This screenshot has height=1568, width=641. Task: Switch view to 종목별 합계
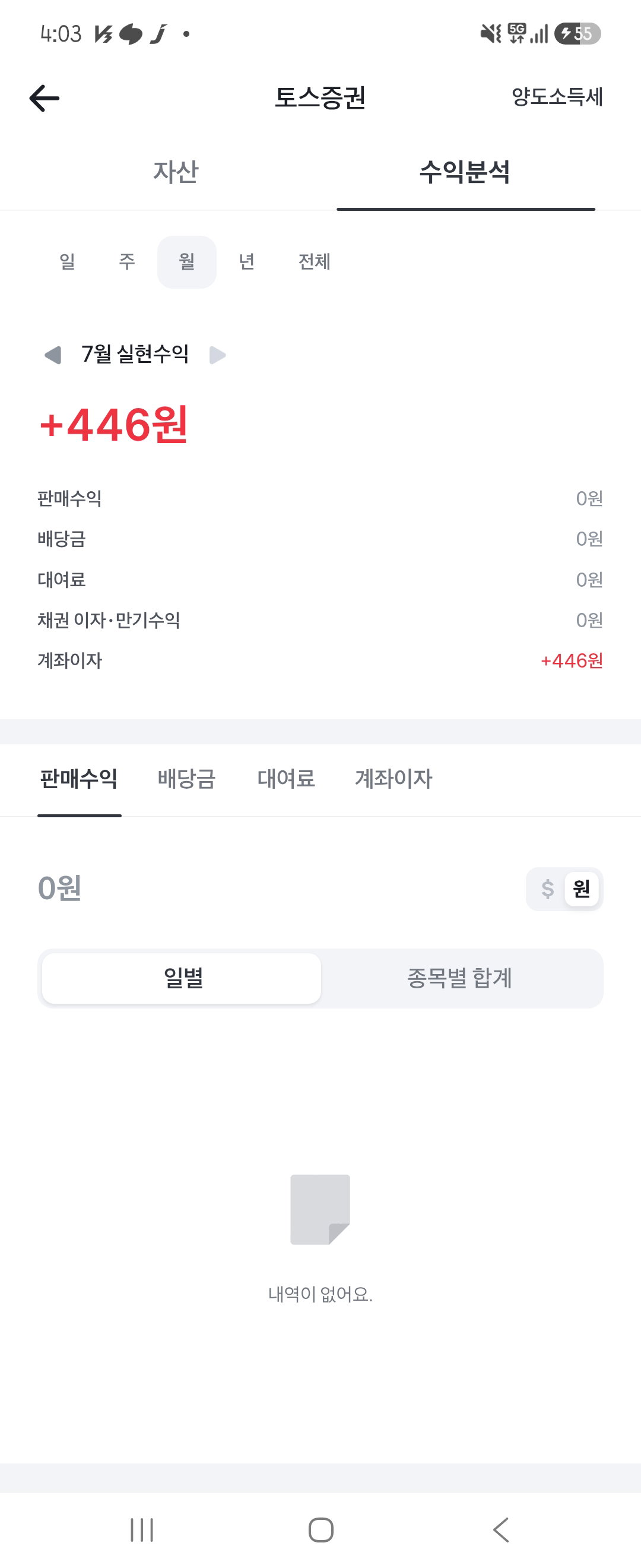click(x=460, y=978)
